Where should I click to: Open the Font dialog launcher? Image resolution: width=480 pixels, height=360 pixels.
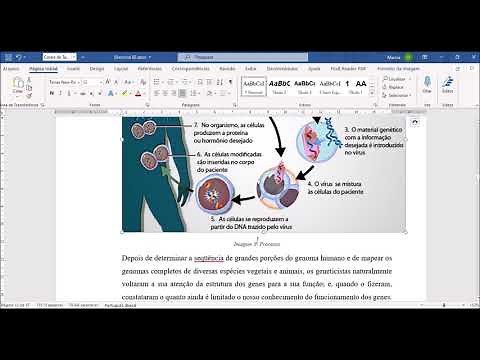(x=147, y=105)
